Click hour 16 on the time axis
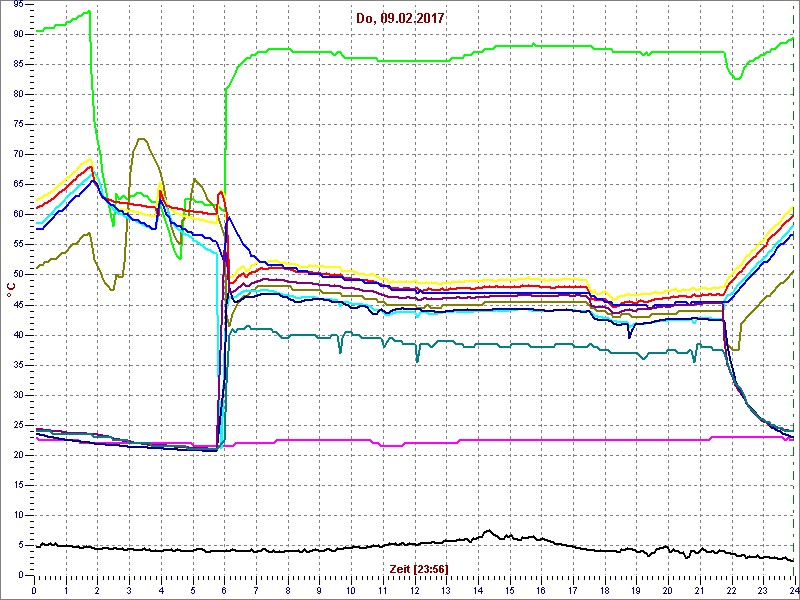This screenshot has height=600, width=800. [x=541, y=589]
